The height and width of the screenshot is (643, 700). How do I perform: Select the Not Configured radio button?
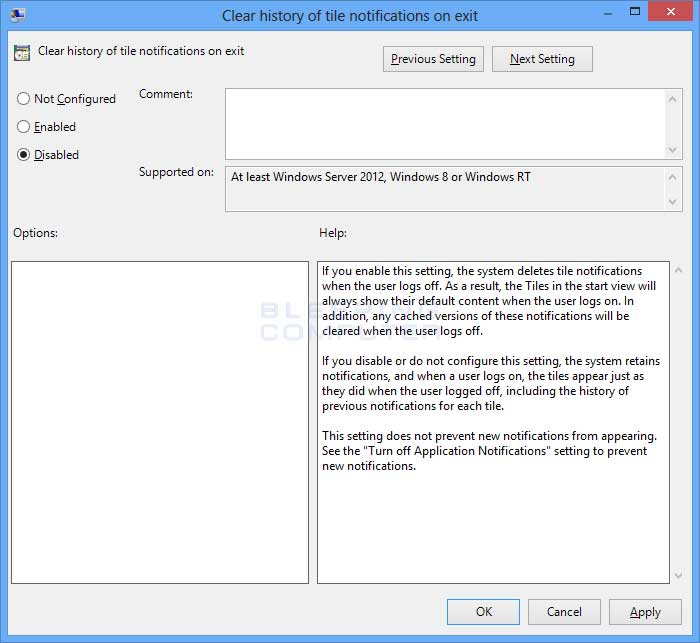point(23,98)
